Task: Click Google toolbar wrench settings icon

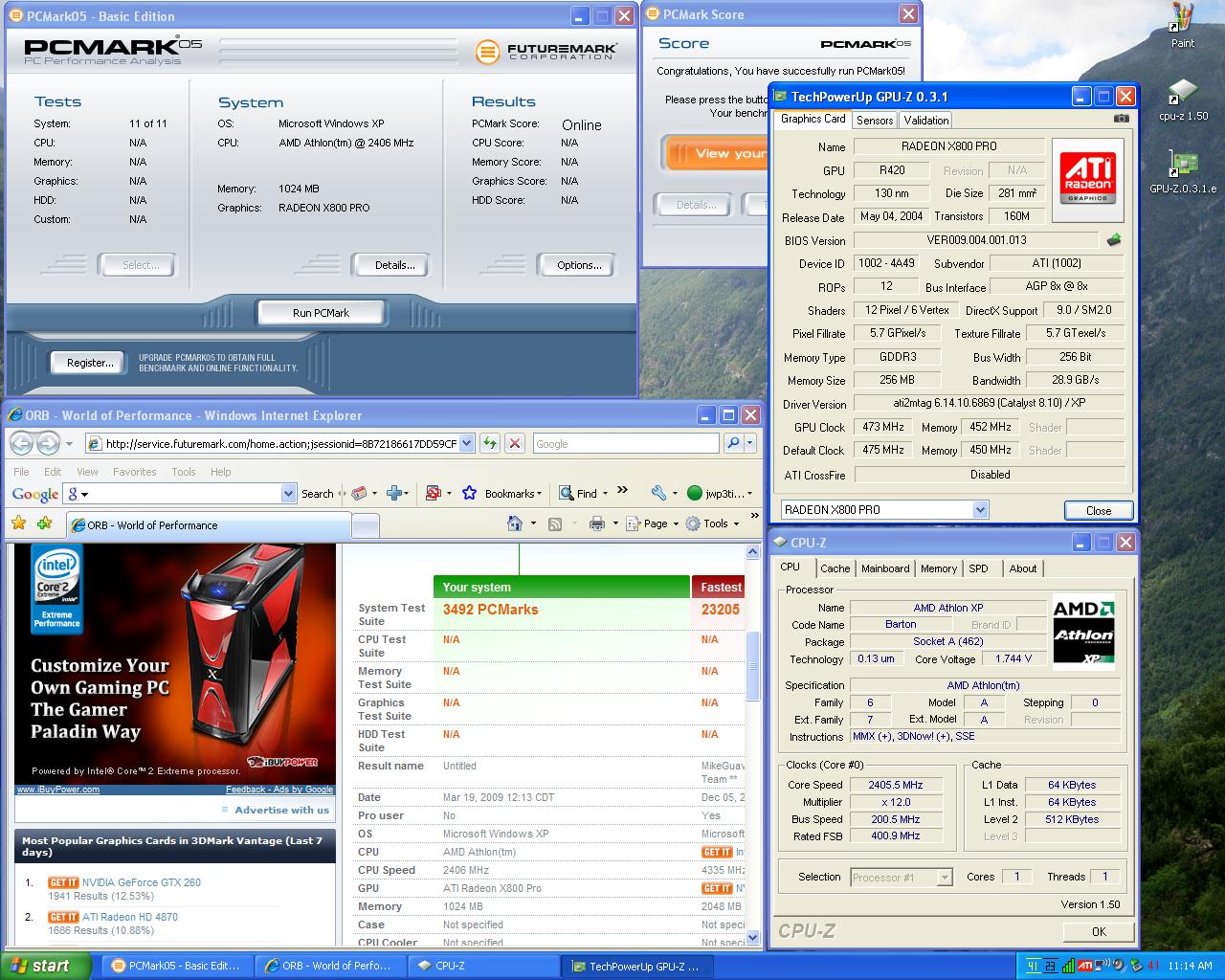Action: coord(658,493)
